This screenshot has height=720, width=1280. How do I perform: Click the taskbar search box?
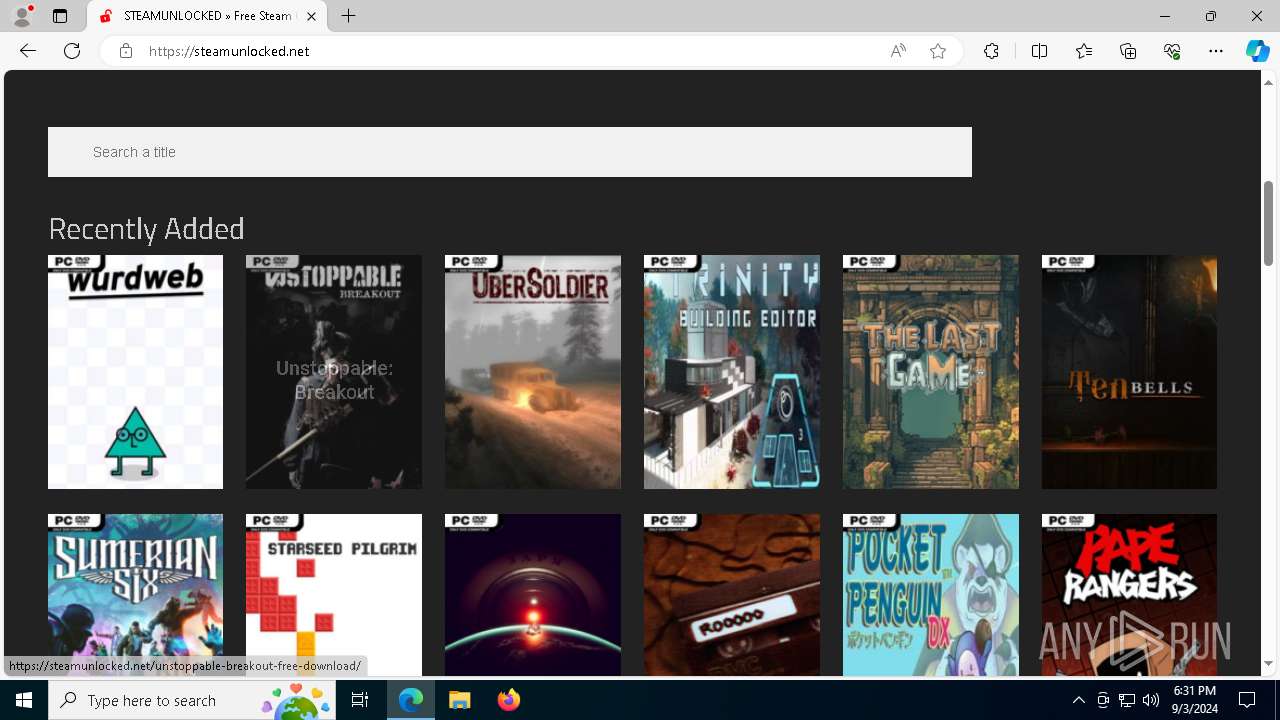(x=193, y=700)
